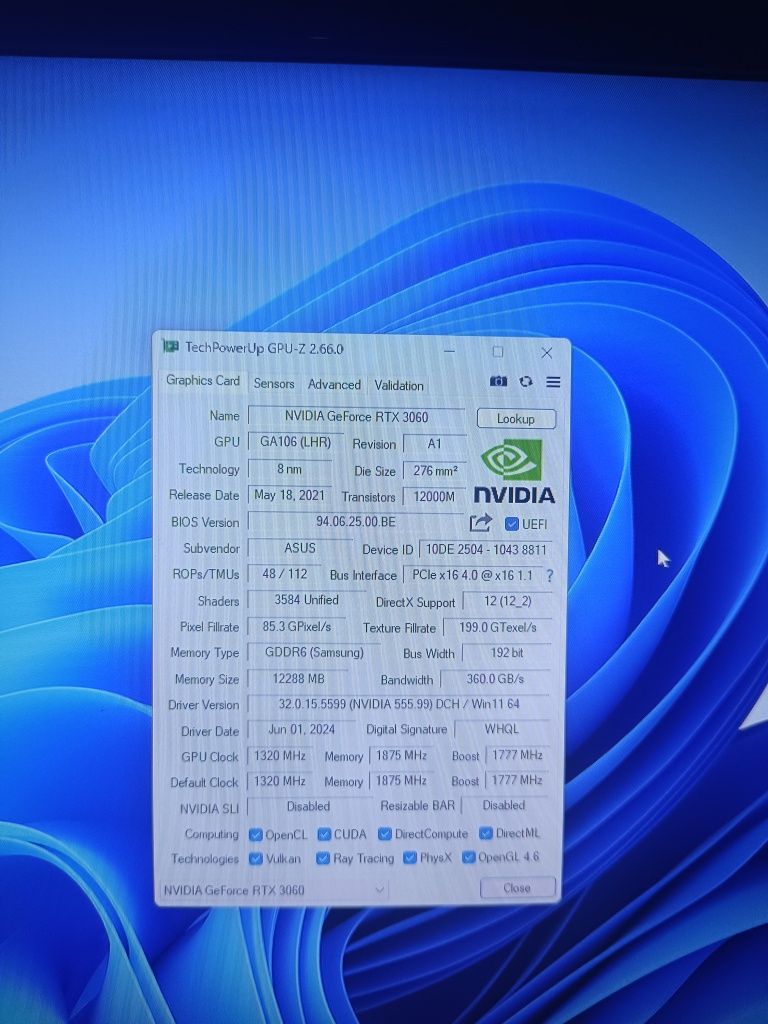Click the Technology value 8 nm

pos(289,469)
